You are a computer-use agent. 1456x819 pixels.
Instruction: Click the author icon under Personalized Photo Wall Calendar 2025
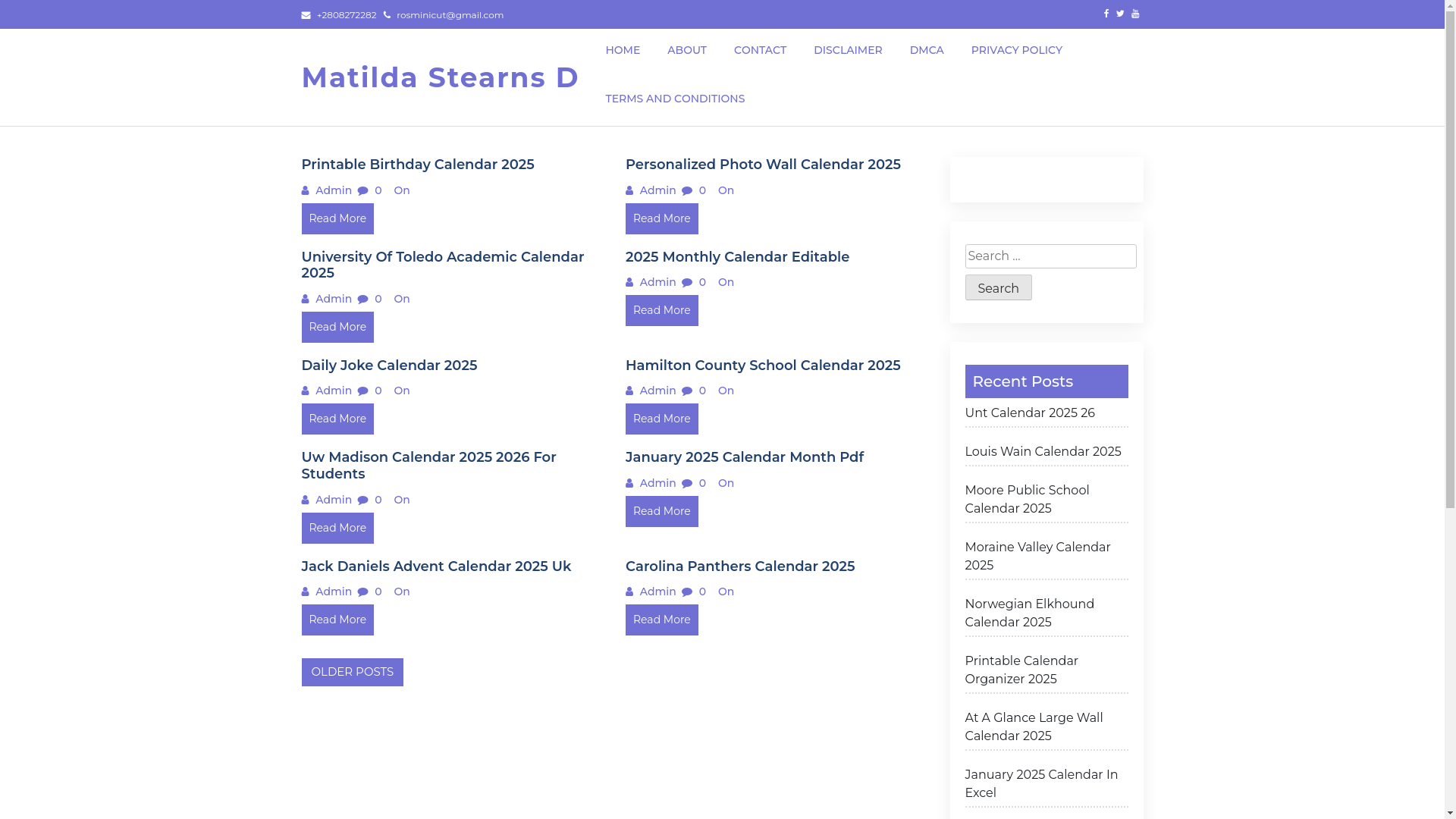(x=629, y=190)
